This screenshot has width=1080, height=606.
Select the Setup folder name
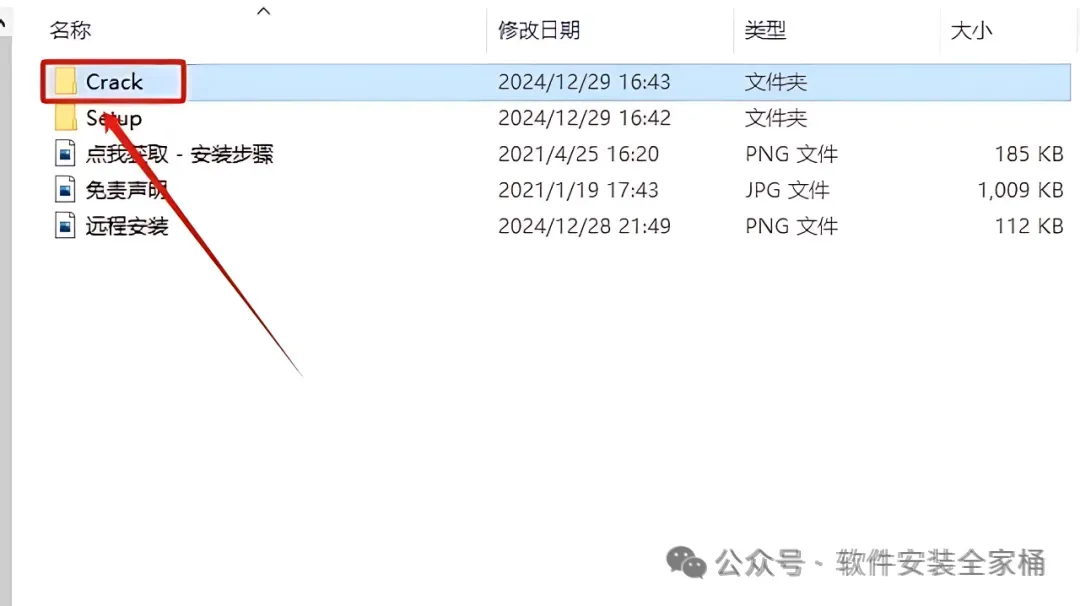[x=114, y=118]
